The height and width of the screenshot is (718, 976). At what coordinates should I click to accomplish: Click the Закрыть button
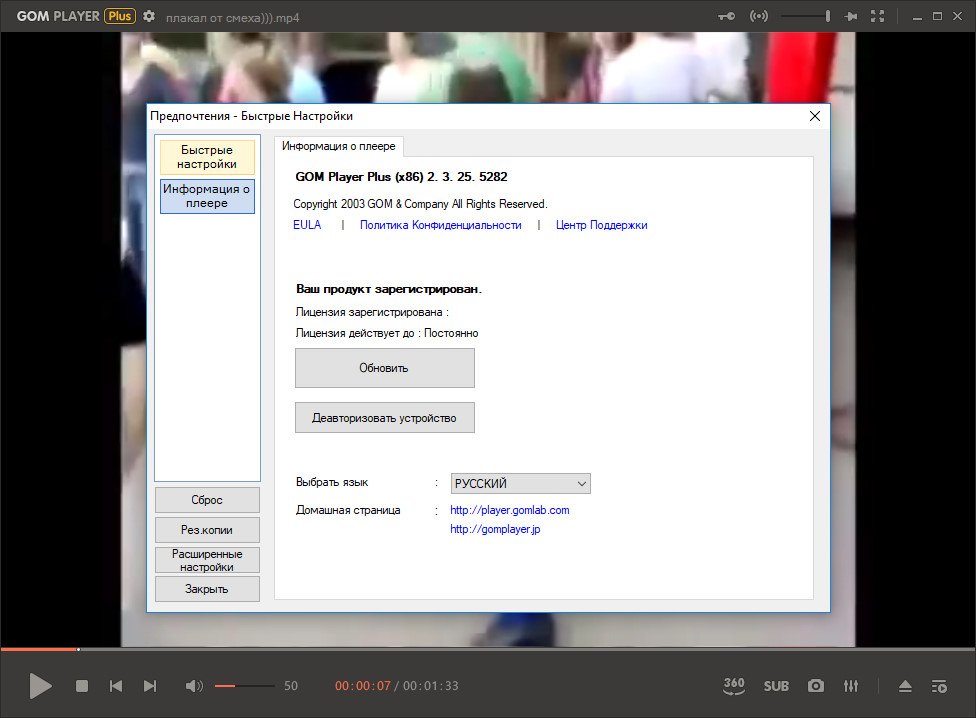tap(207, 589)
